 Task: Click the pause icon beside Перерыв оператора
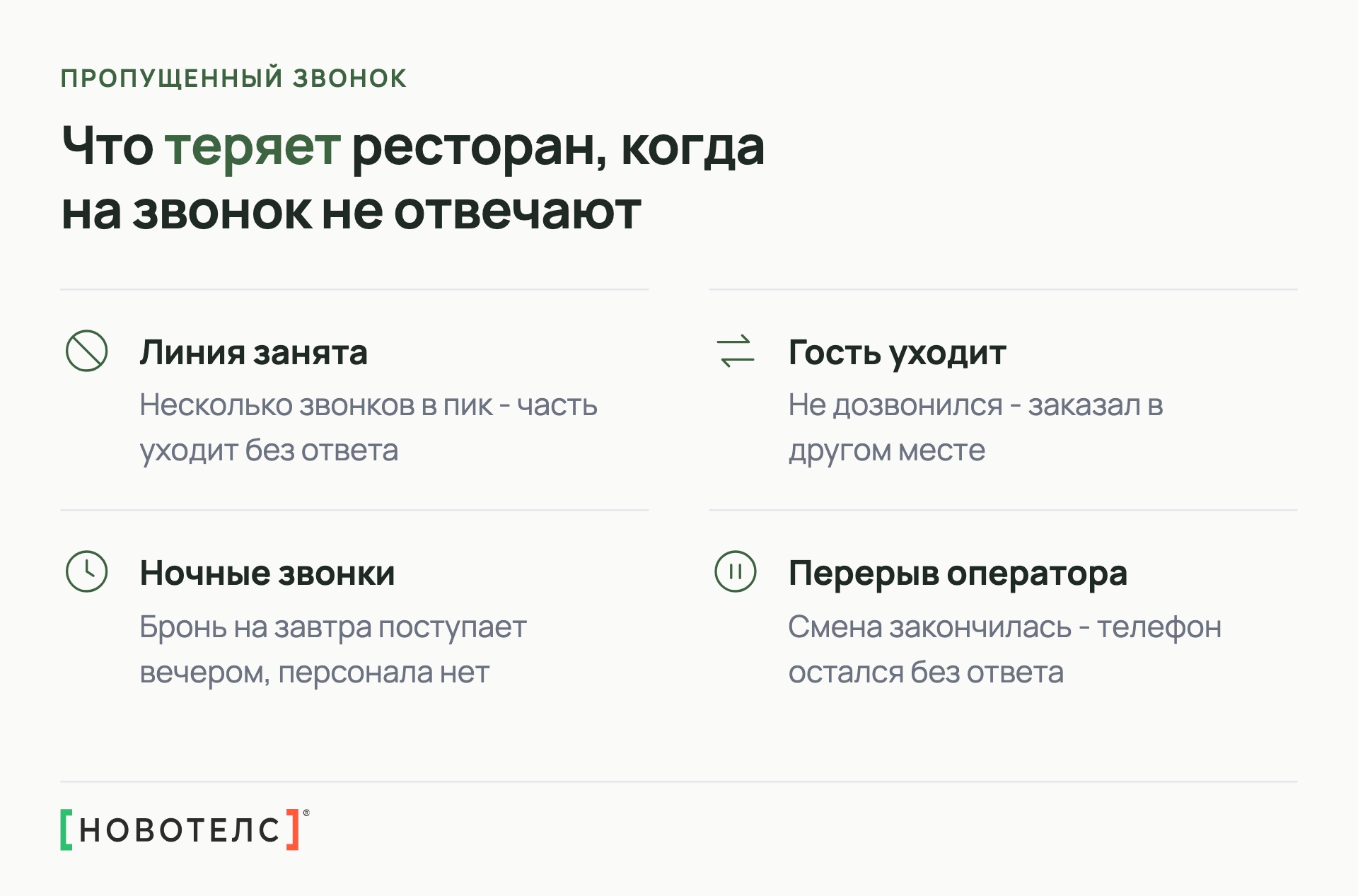coord(736,571)
